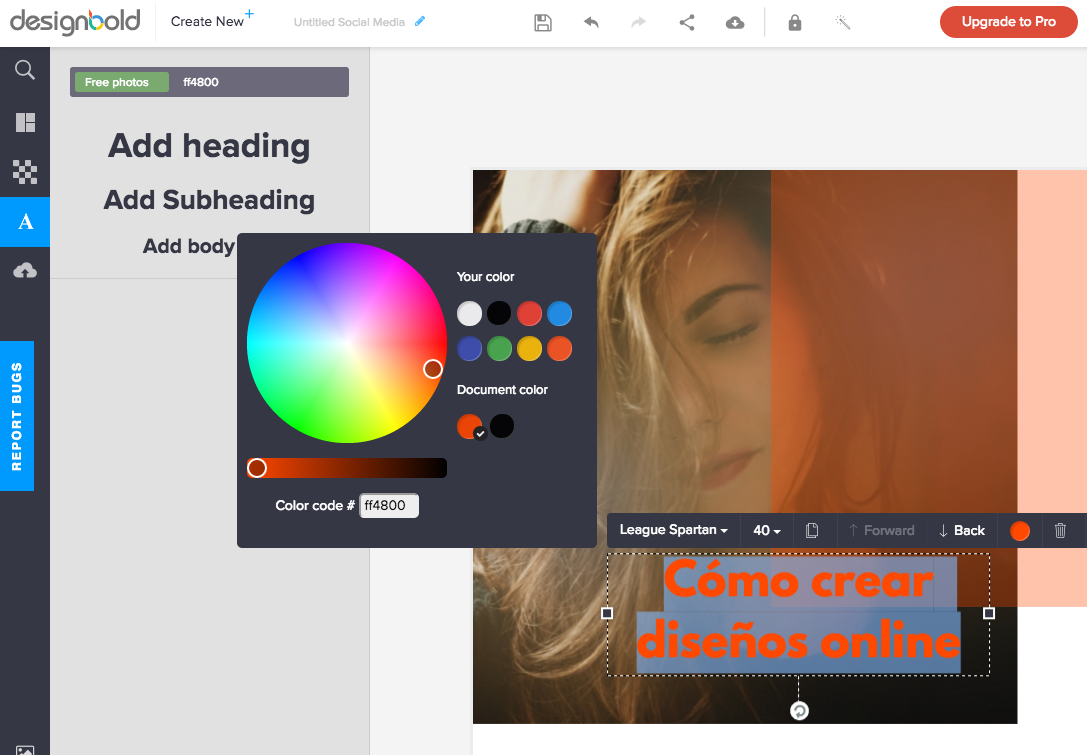Switch to the Text tab in sidebar
Viewport: 1087px width, 755px height.
[25, 222]
